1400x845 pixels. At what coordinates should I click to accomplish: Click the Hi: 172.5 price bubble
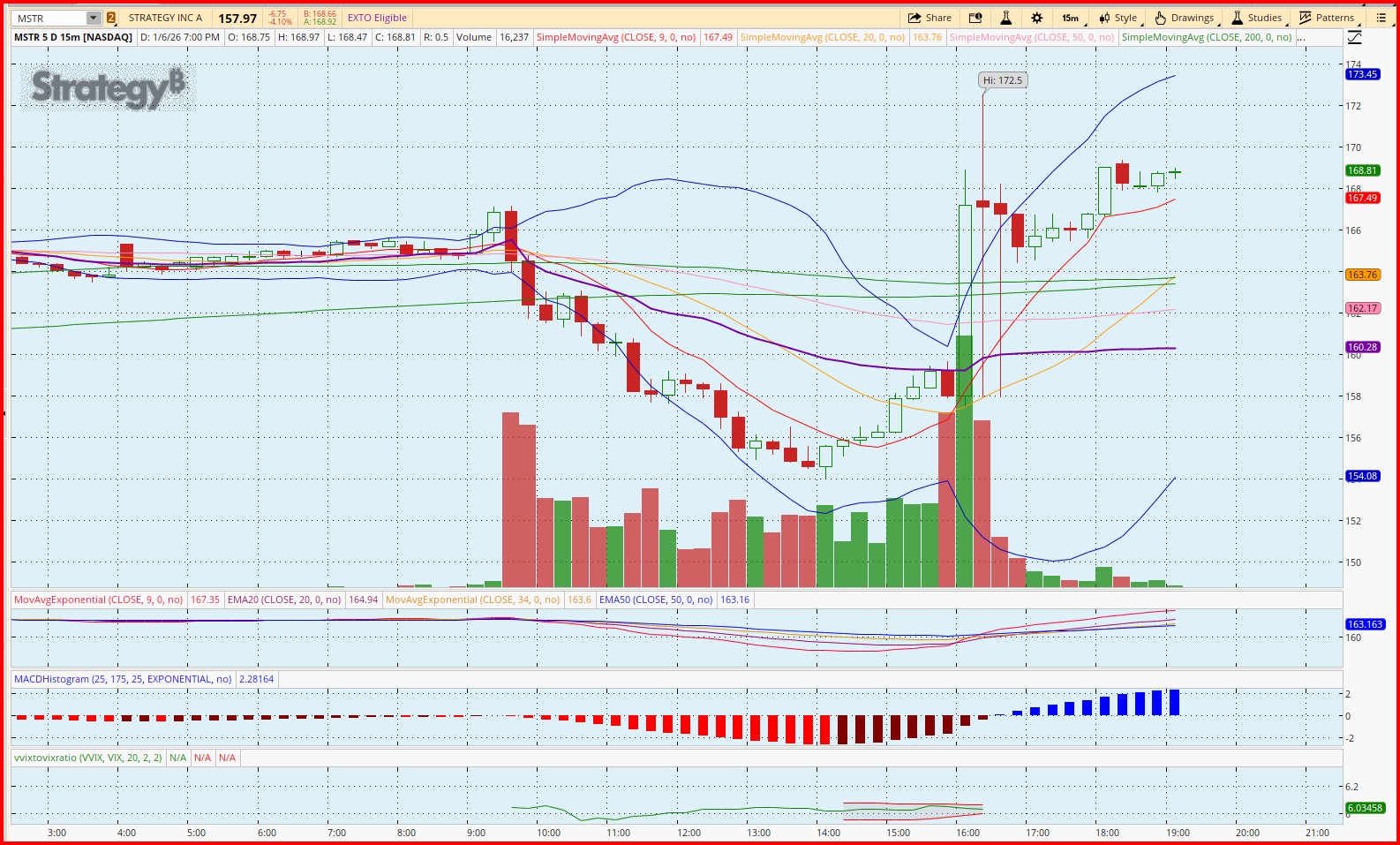(1003, 80)
